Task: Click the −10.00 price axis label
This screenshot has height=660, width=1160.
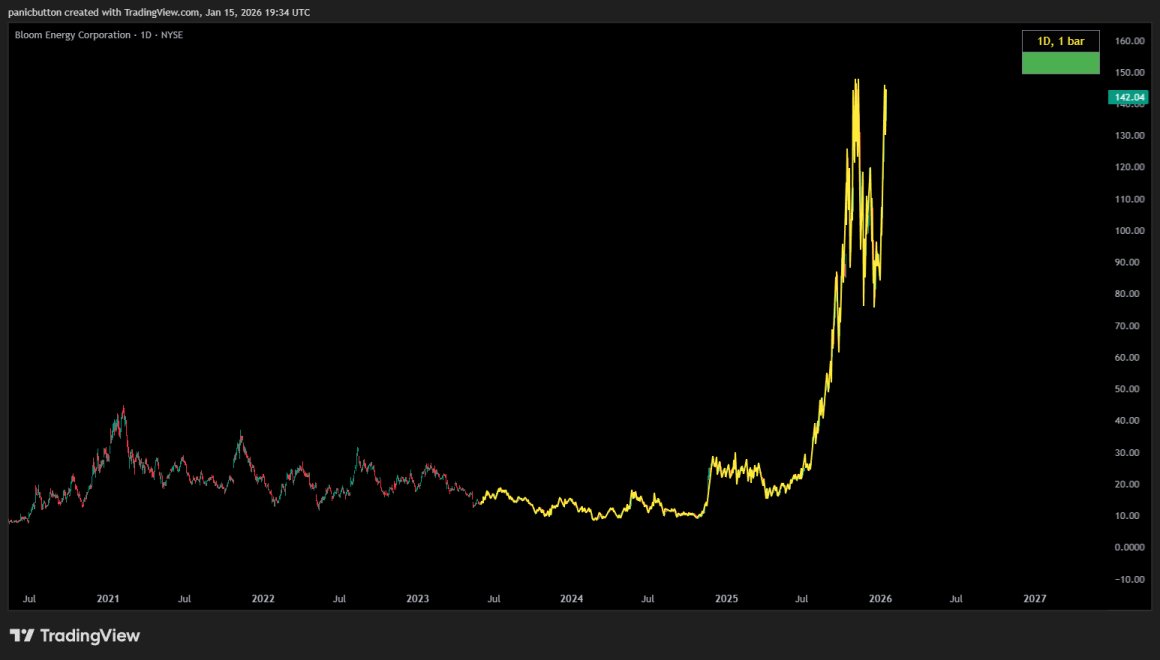Action: click(1130, 579)
